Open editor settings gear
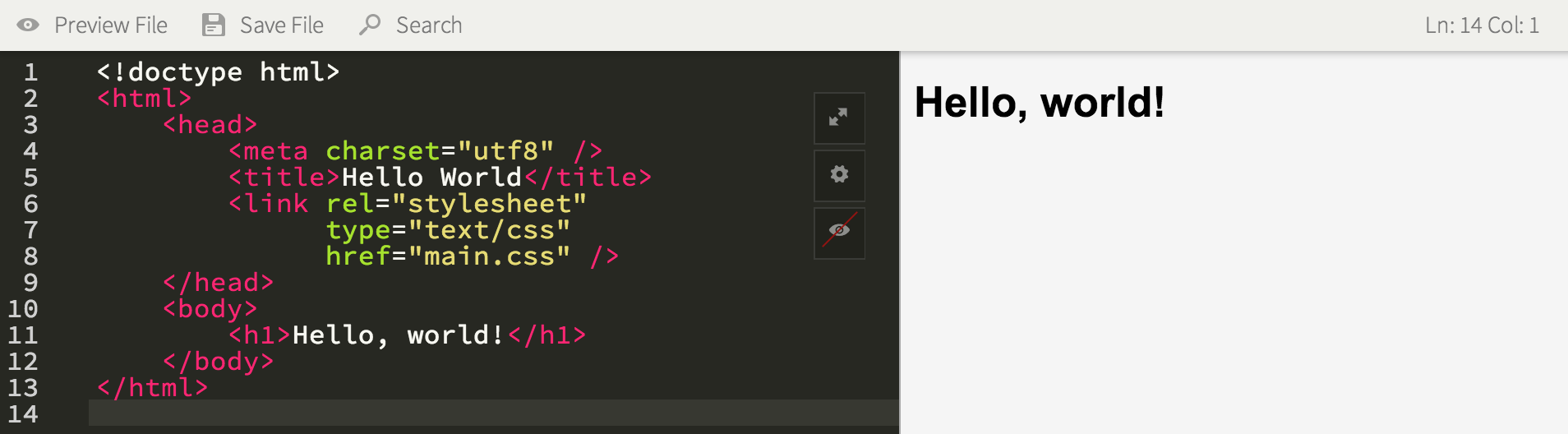This screenshot has height=434, width=1568. coord(839,175)
